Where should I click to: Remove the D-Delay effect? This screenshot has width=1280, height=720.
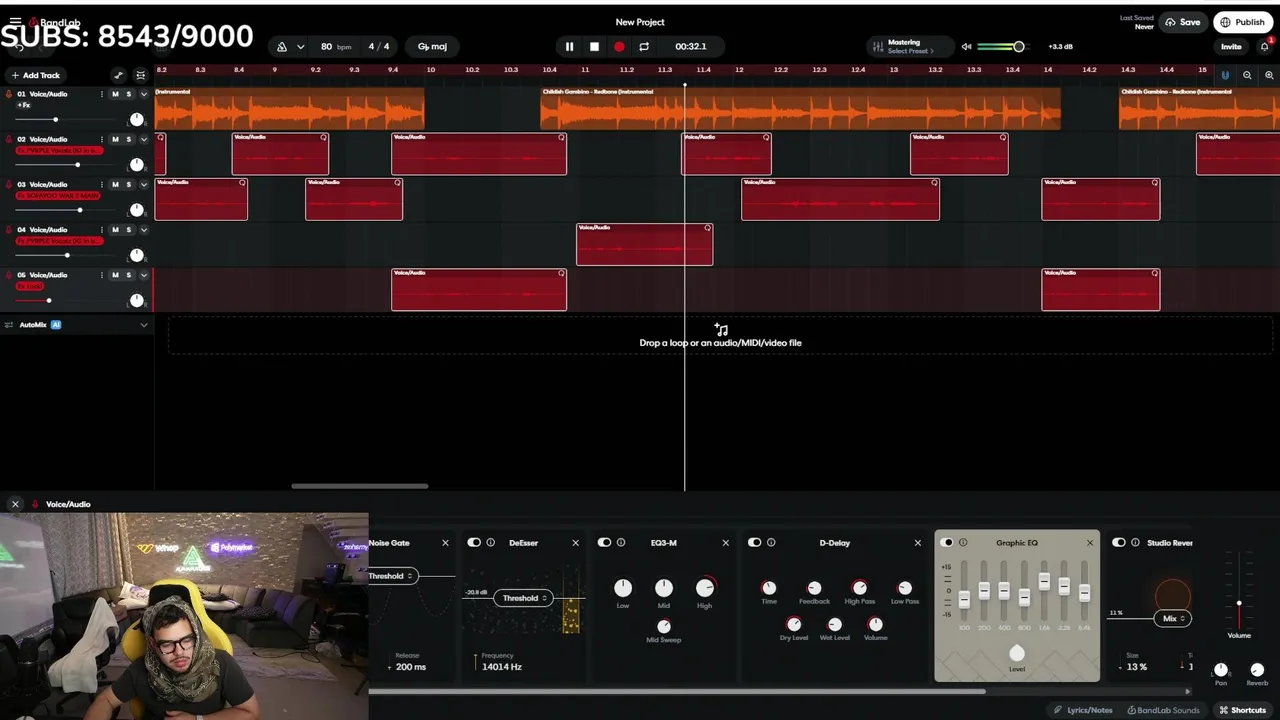coord(917,543)
